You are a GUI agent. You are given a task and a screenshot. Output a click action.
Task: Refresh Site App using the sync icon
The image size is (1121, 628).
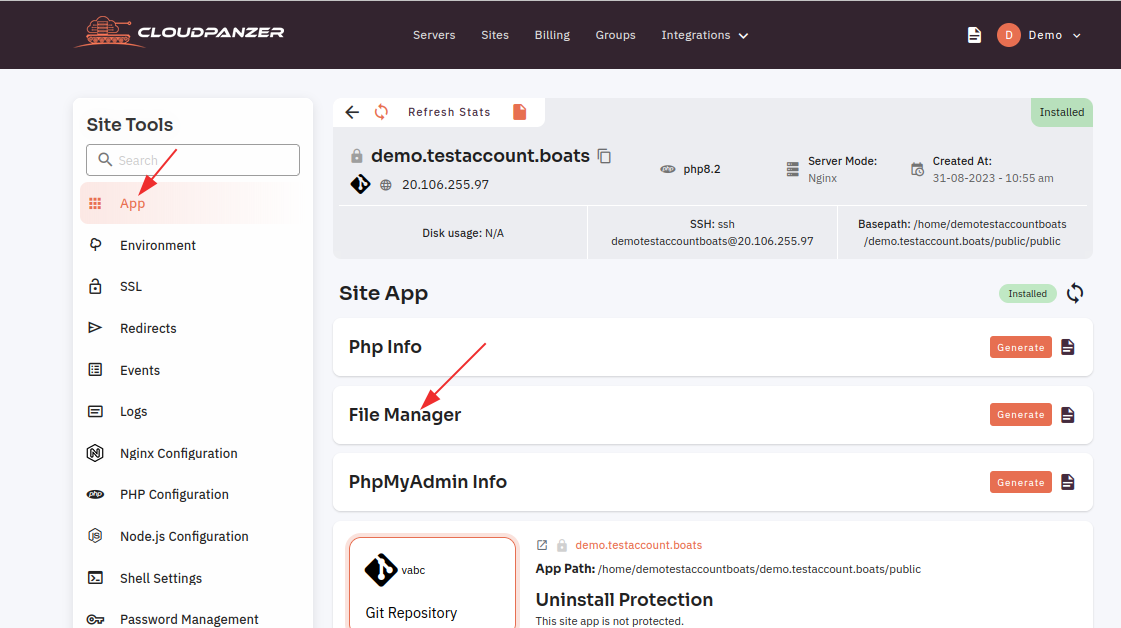pyautogui.click(x=1075, y=293)
